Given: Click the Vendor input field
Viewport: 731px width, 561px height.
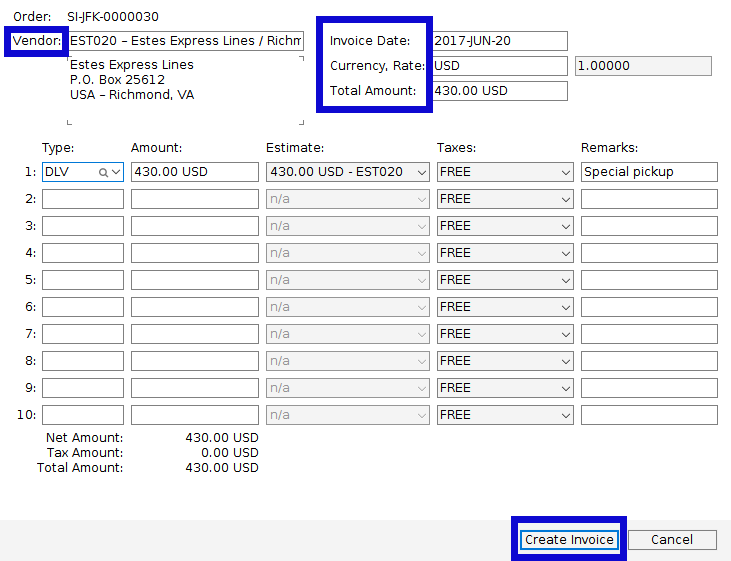Looking at the screenshot, I should point(184,41).
